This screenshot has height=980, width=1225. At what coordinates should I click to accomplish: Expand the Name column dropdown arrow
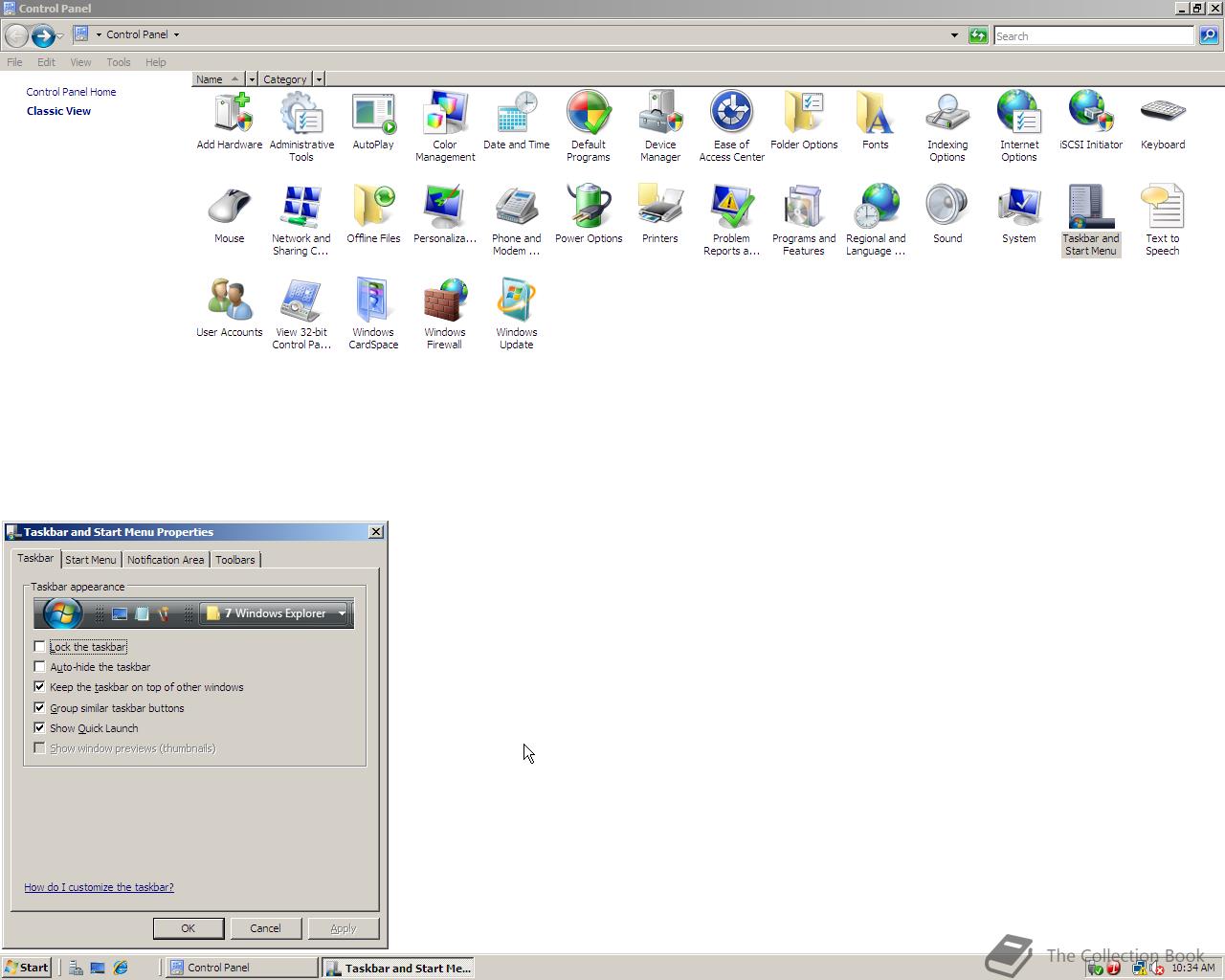click(x=252, y=79)
